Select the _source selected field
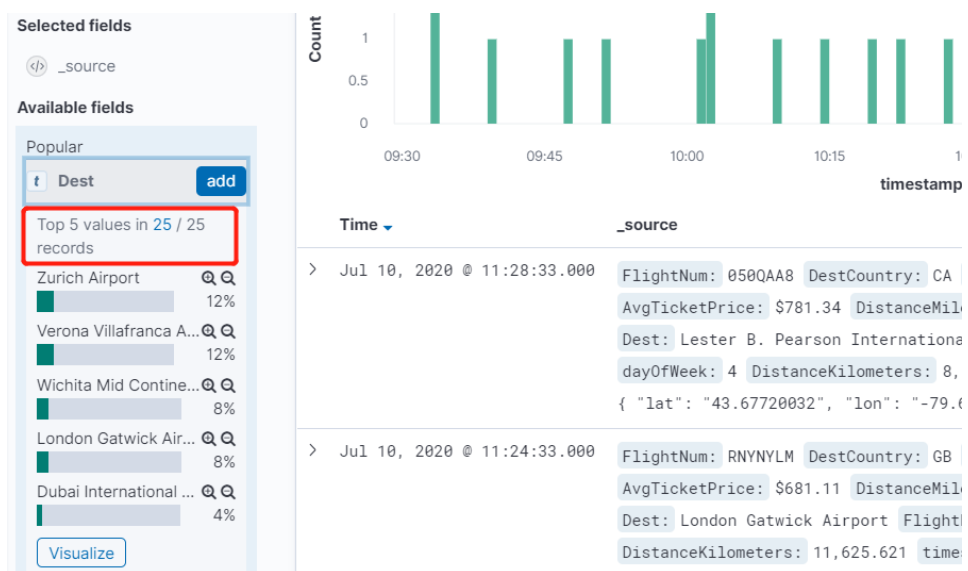Screen dimensions: 968x571 [x=86, y=66]
